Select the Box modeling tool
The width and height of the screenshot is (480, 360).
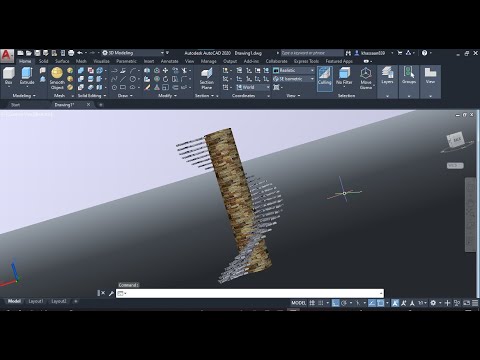9,76
